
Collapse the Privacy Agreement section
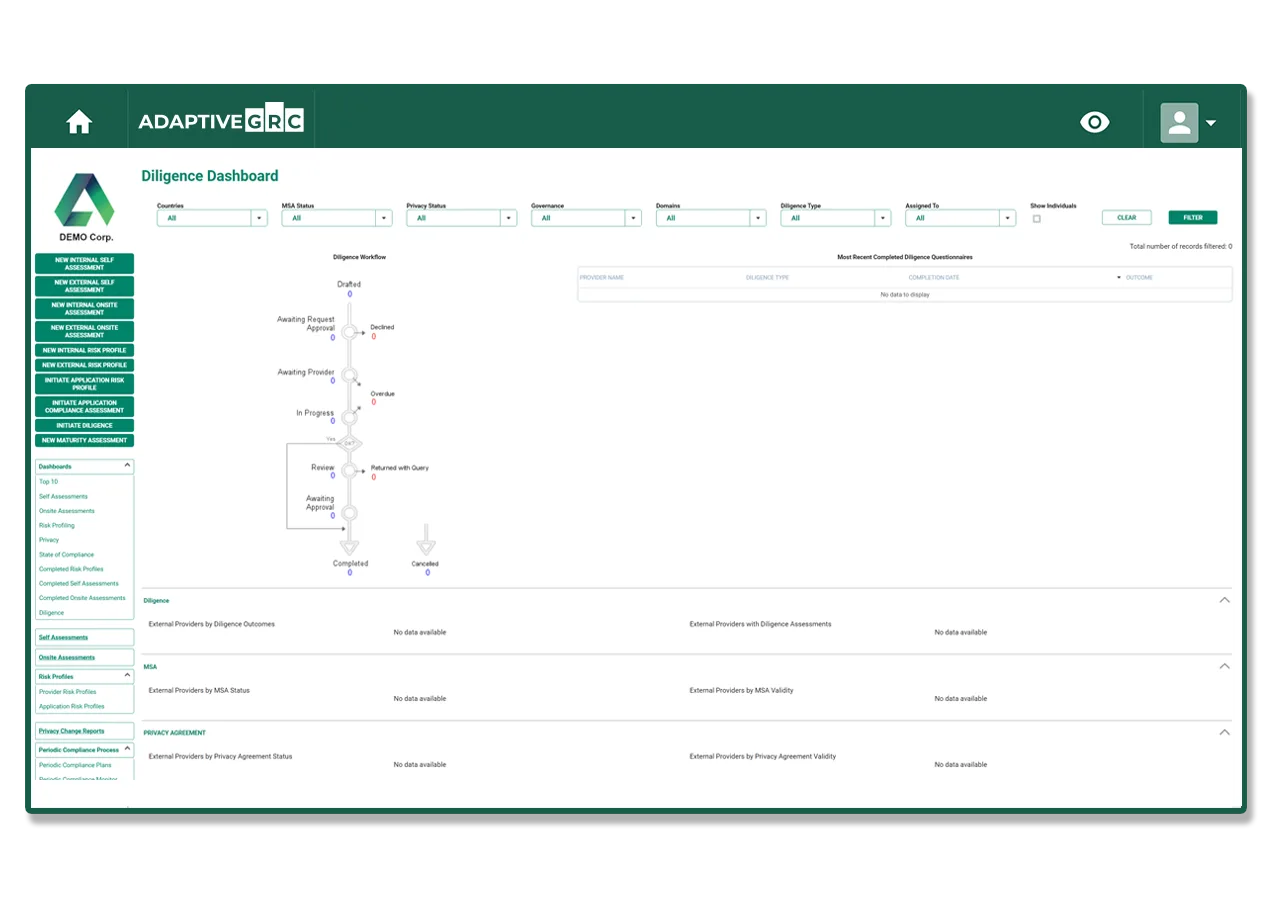(x=1224, y=732)
